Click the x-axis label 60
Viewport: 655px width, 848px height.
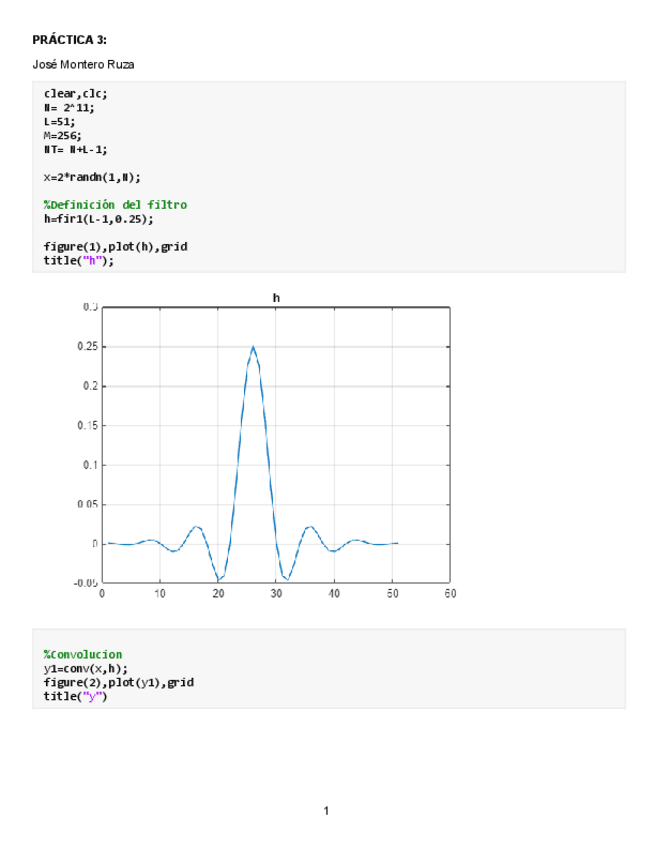[x=450, y=593]
